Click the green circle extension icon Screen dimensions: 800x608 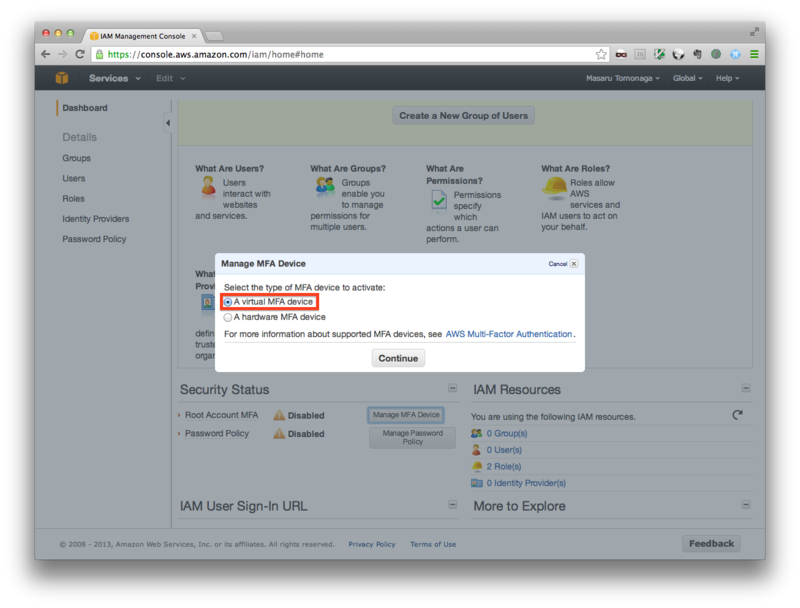coord(716,54)
